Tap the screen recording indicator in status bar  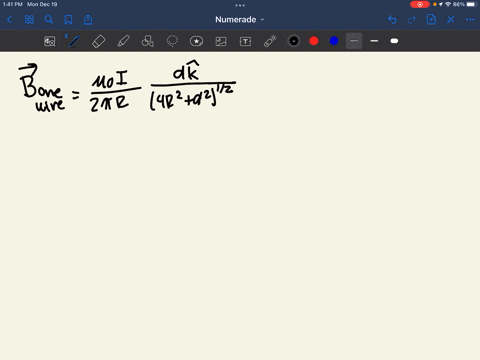coord(420,4)
